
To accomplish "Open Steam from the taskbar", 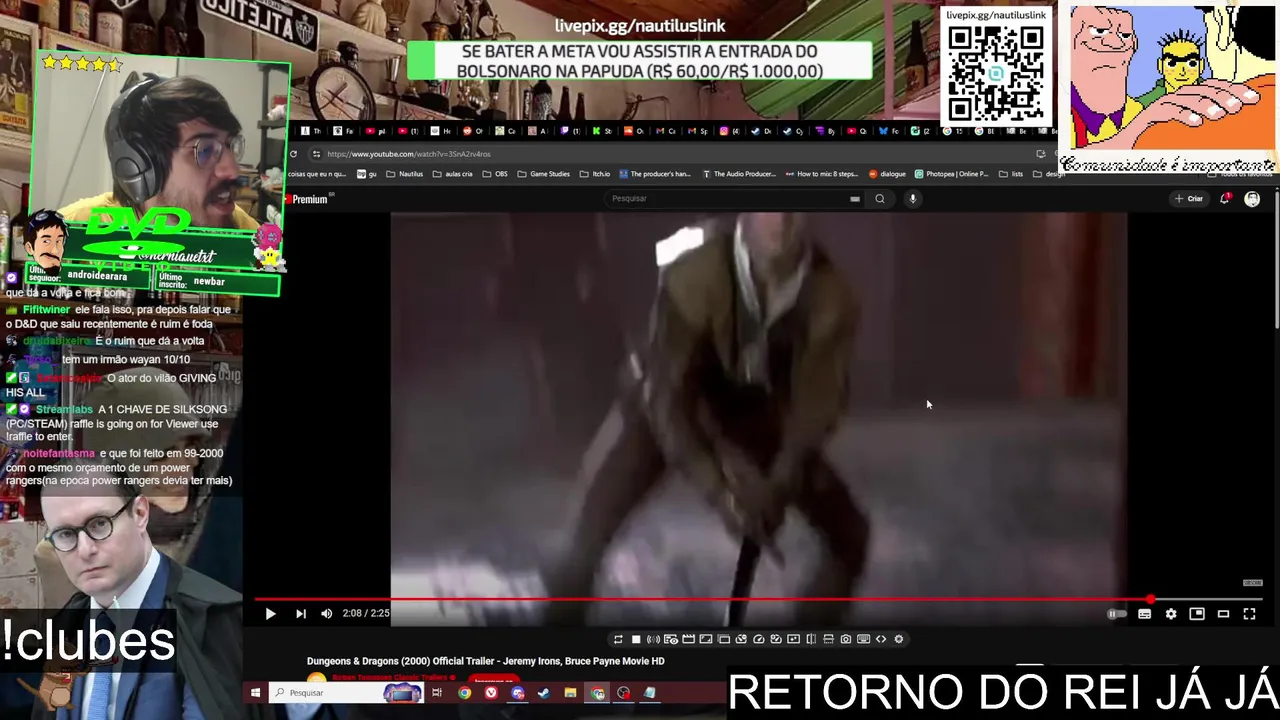I will click(x=543, y=692).
